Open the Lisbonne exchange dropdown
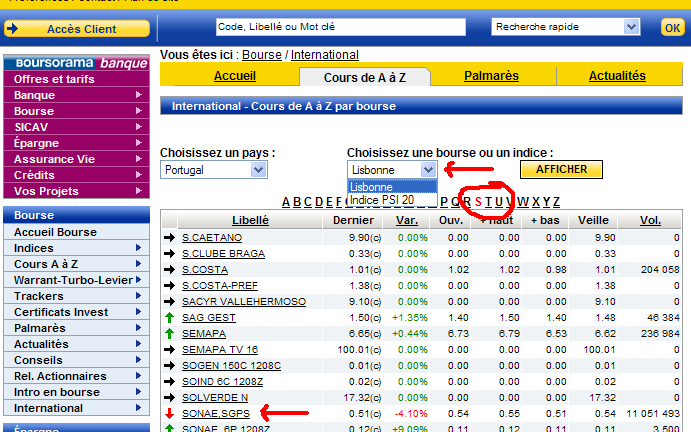 point(392,170)
